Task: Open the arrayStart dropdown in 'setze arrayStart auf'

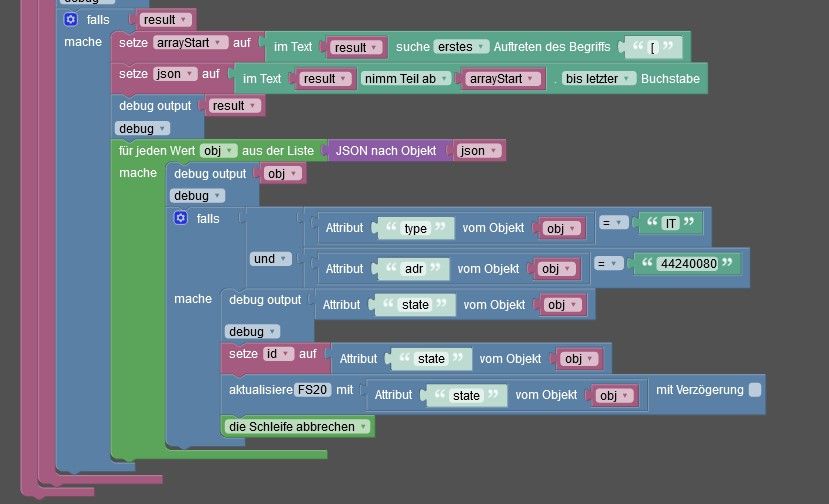Action: click(x=190, y=43)
